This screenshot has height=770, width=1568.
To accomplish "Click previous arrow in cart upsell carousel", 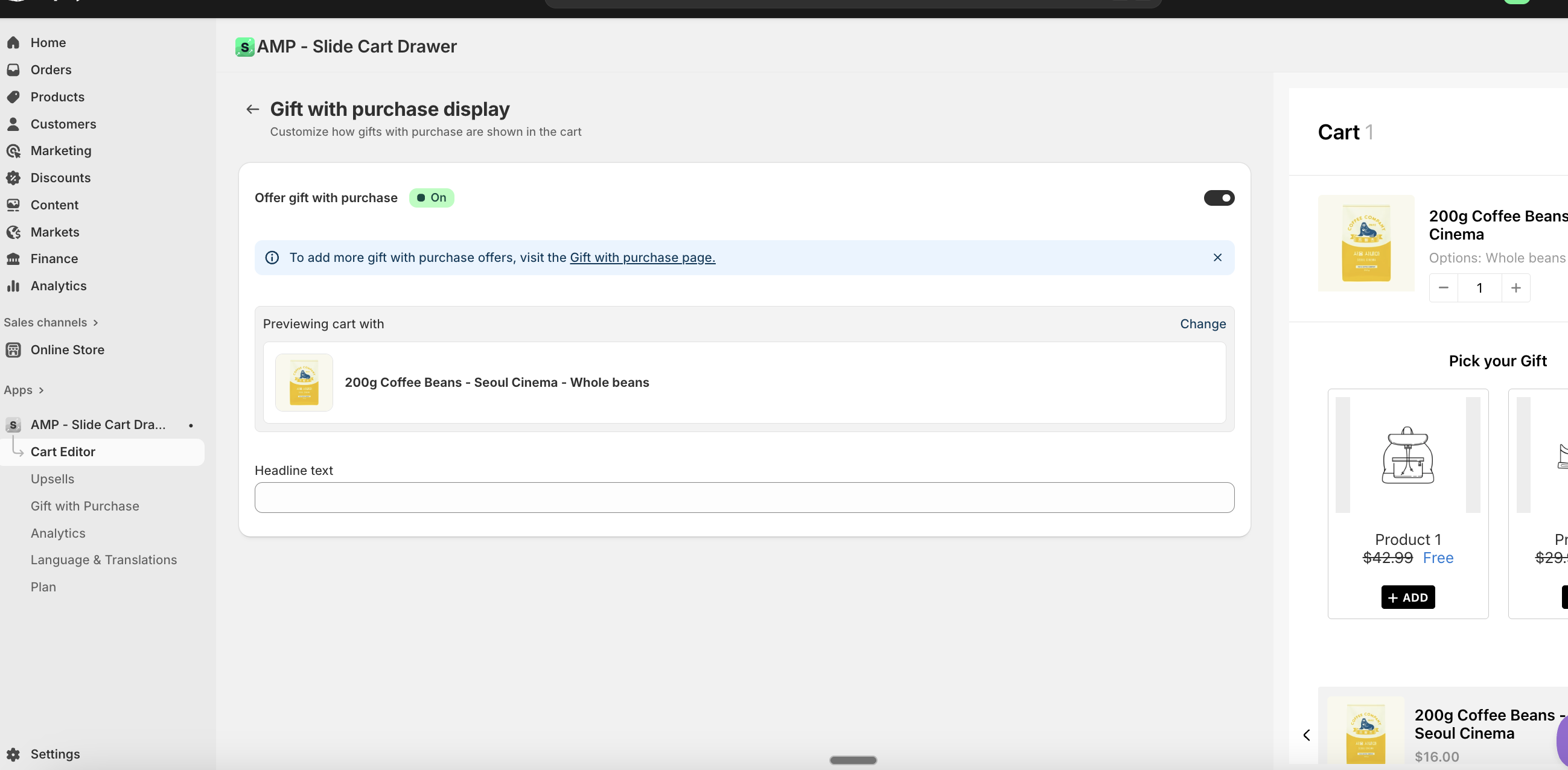I will (1306, 734).
